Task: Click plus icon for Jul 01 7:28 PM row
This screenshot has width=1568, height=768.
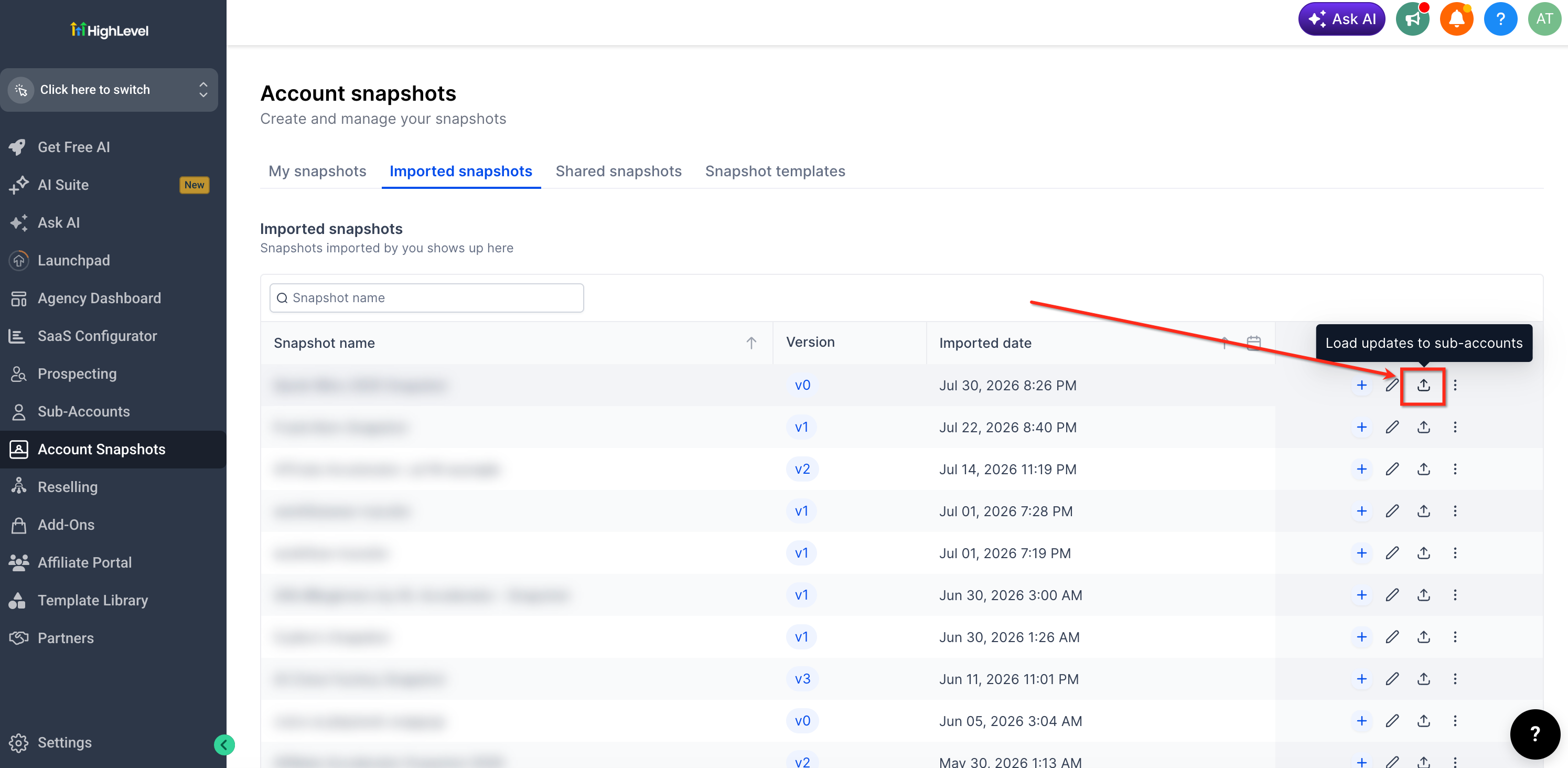Action: (1361, 511)
